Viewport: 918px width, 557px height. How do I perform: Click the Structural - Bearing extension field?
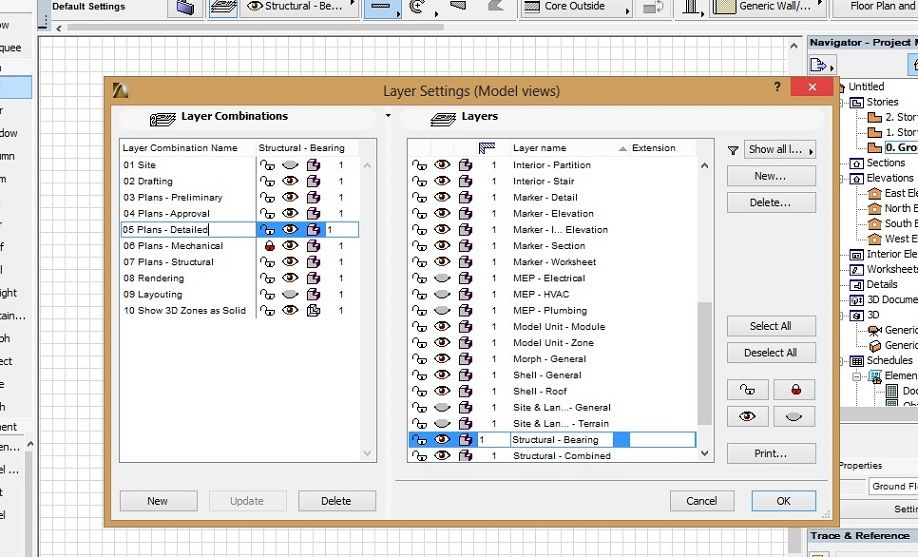tap(662, 440)
